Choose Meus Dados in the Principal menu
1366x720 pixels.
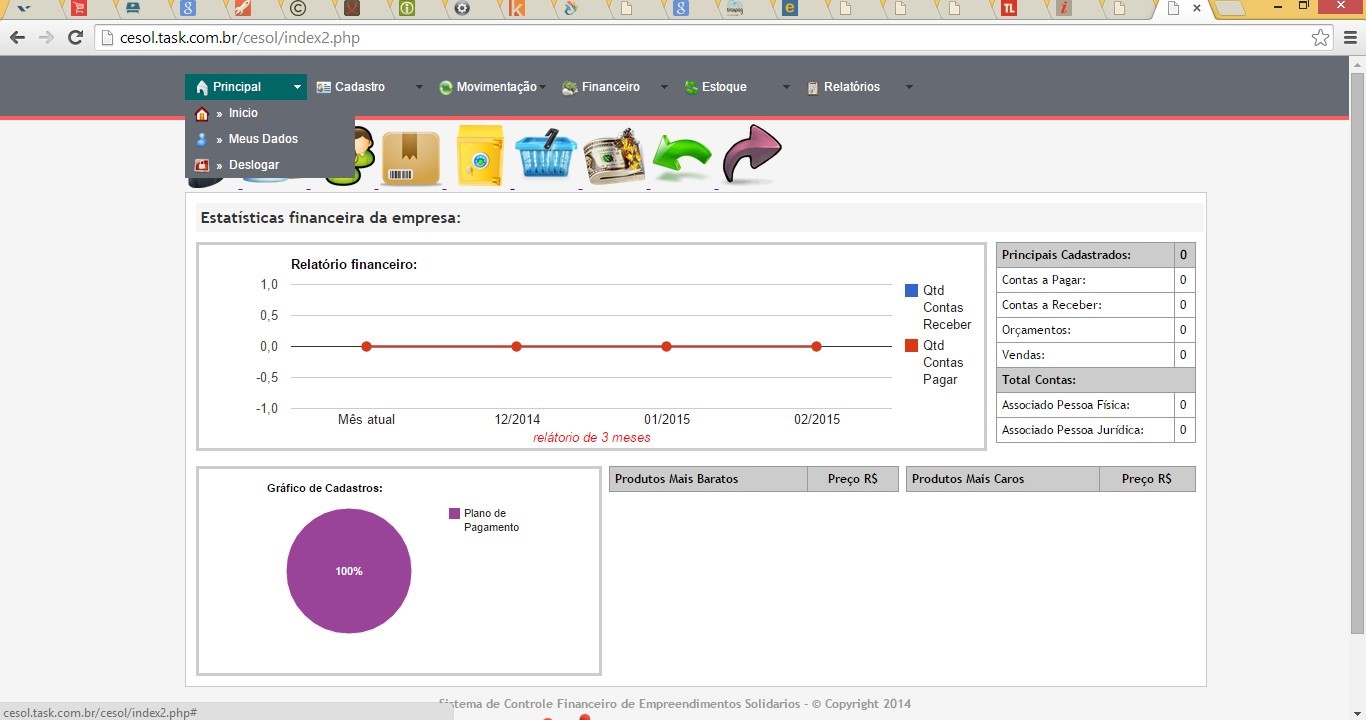[x=263, y=139]
